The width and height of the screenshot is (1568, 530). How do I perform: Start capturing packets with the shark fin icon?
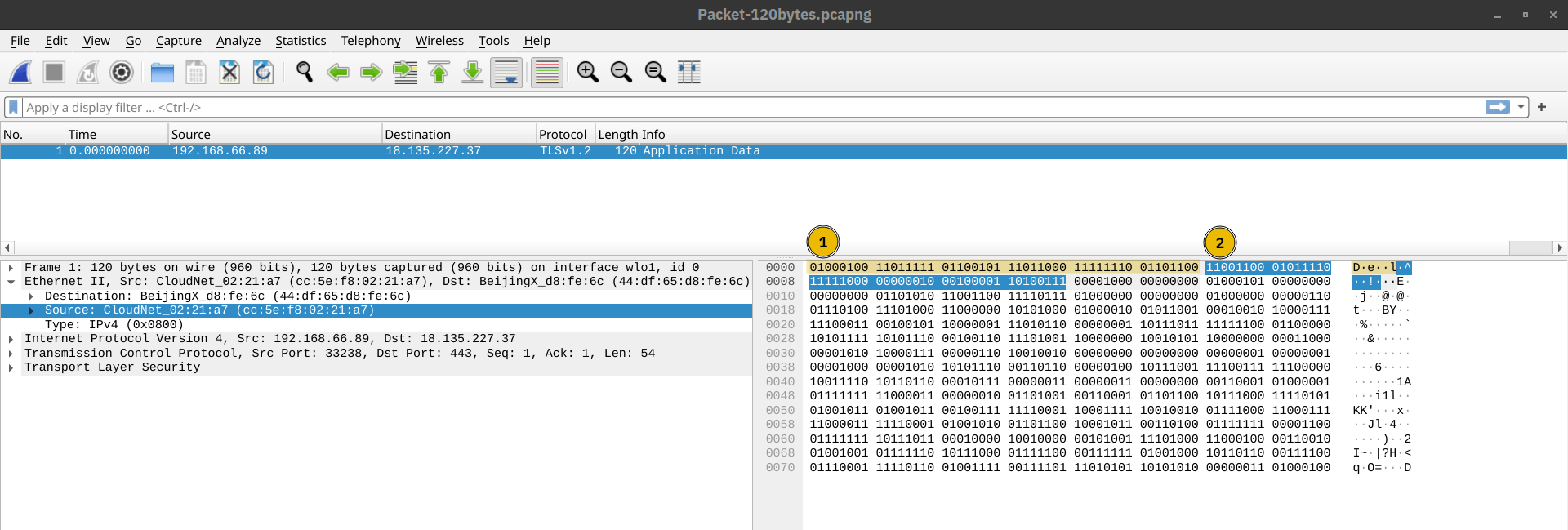(20, 73)
